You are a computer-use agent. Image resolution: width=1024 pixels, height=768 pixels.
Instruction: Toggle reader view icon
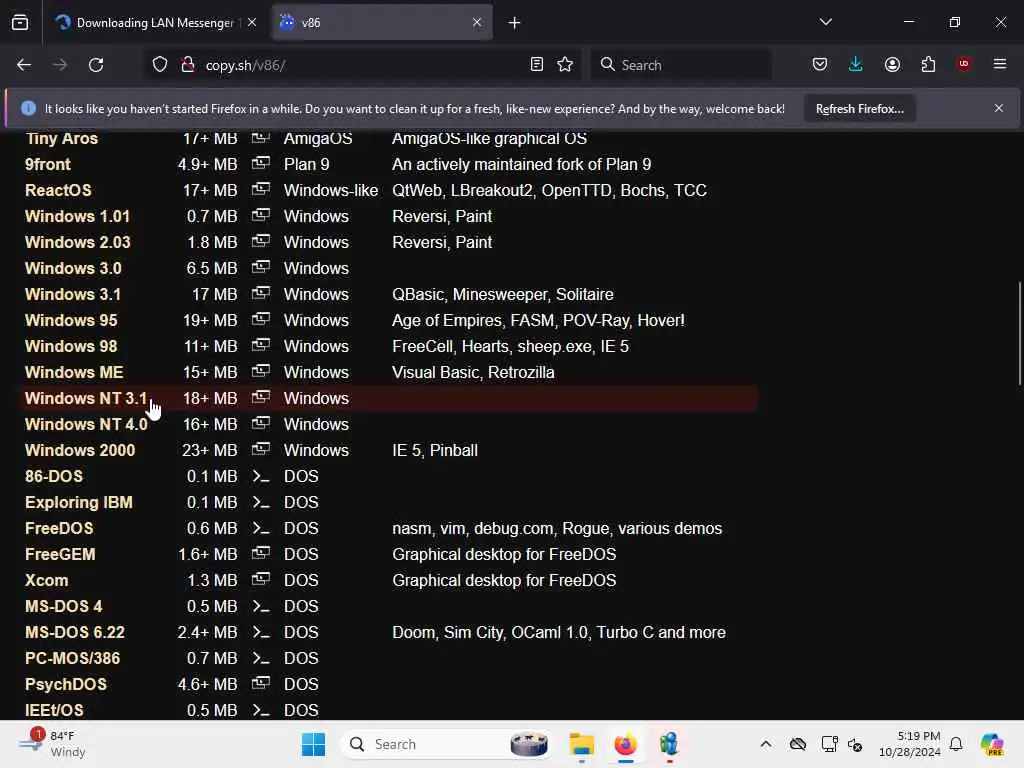click(537, 65)
